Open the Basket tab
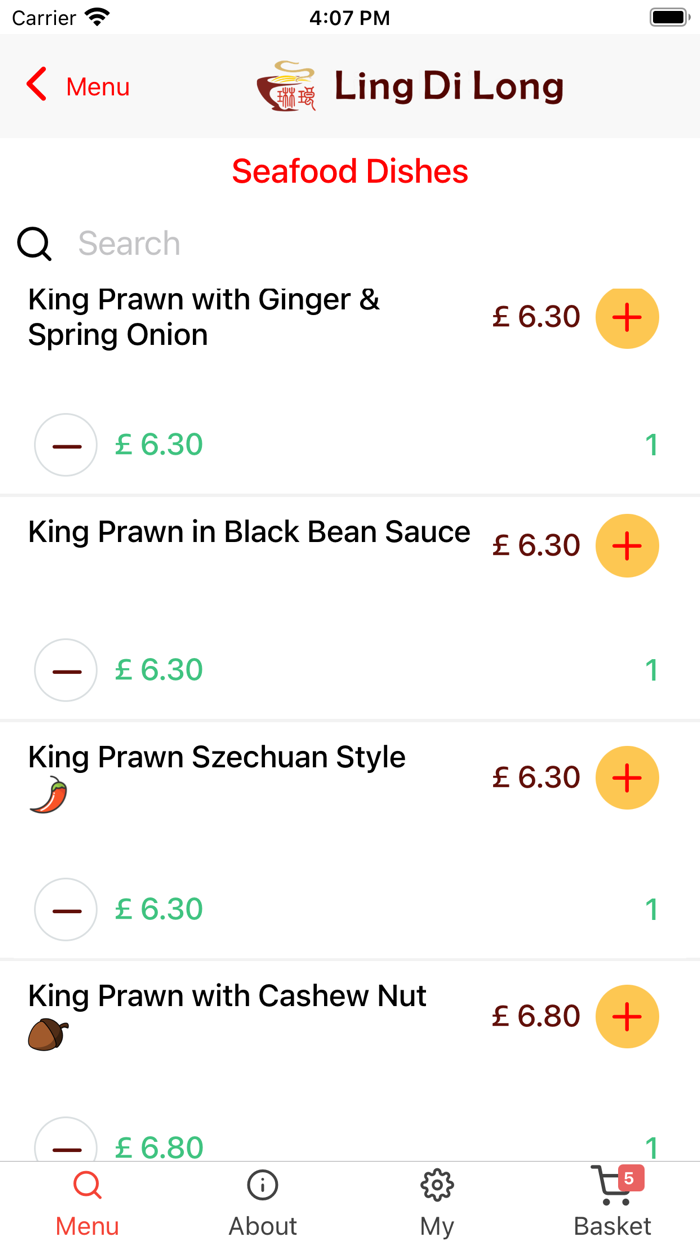The image size is (700, 1244). click(x=612, y=1203)
